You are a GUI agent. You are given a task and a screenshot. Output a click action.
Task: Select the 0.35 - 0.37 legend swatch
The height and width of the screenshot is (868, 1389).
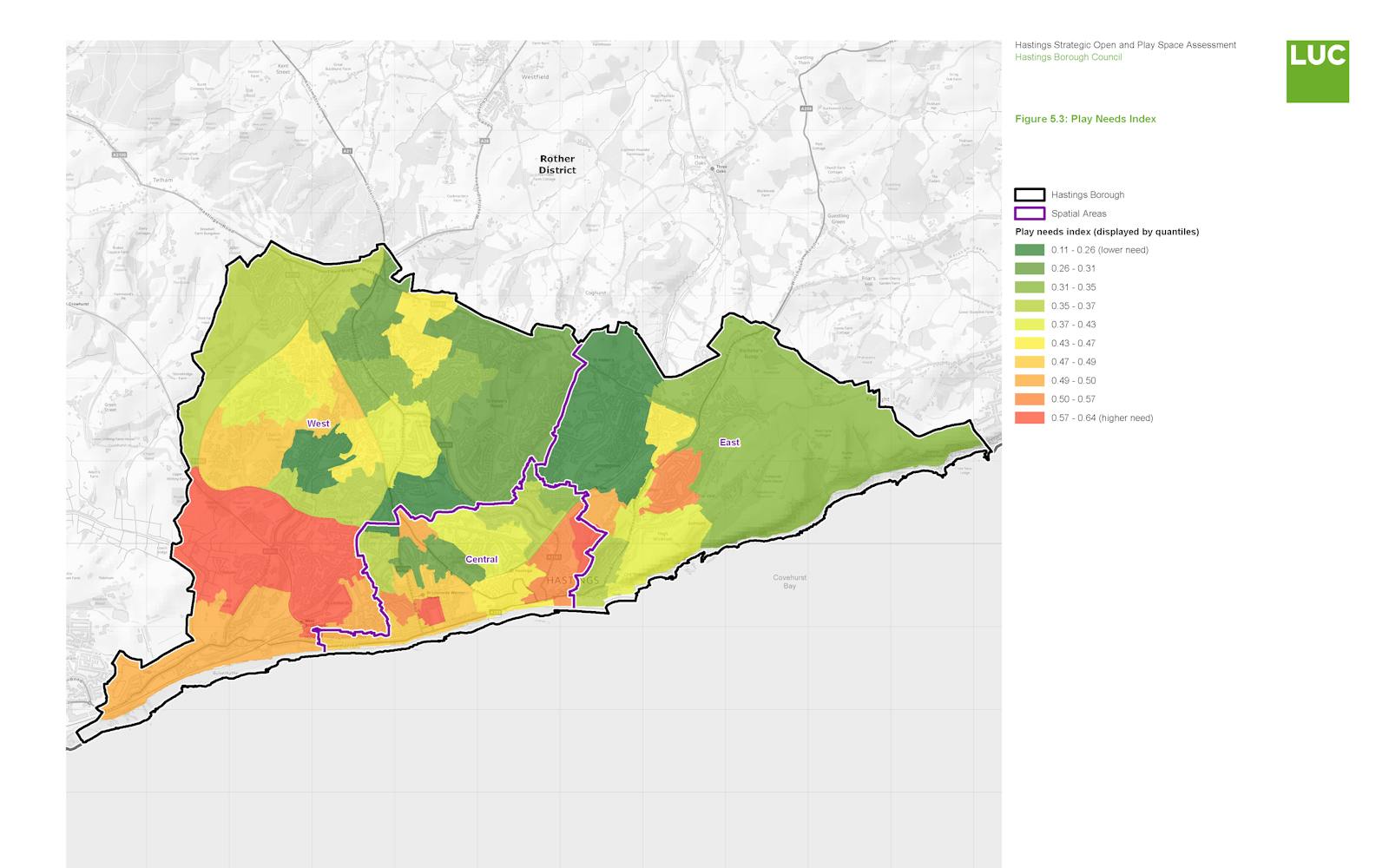[1030, 306]
